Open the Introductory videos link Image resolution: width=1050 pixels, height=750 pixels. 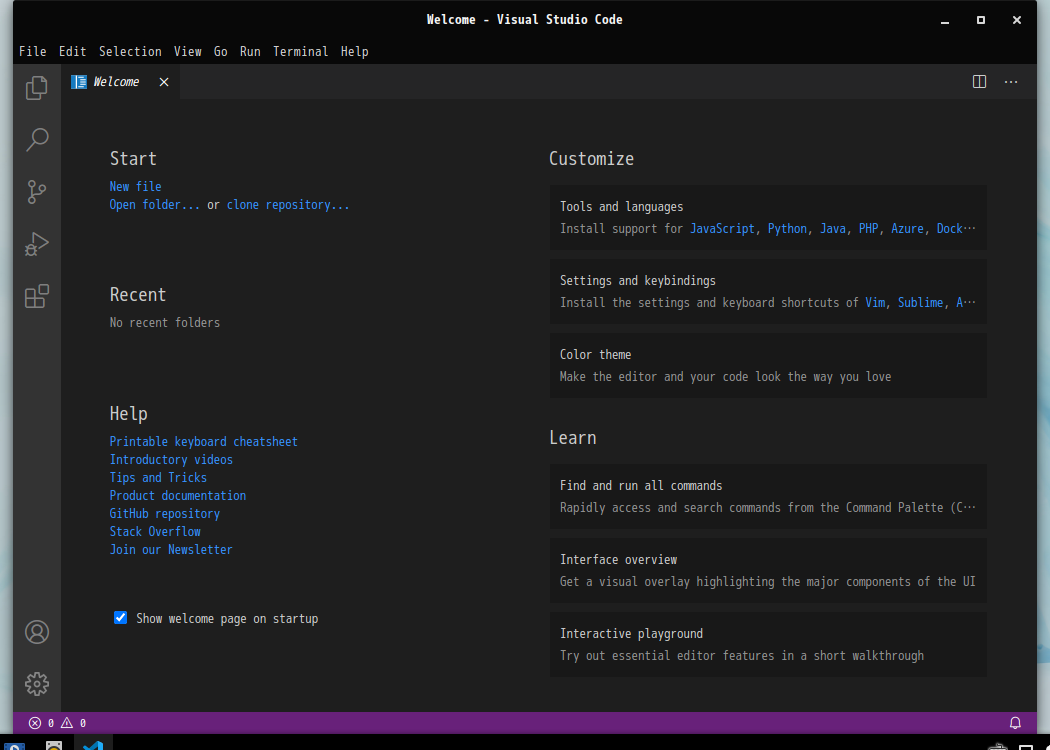[x=171, y=459]
